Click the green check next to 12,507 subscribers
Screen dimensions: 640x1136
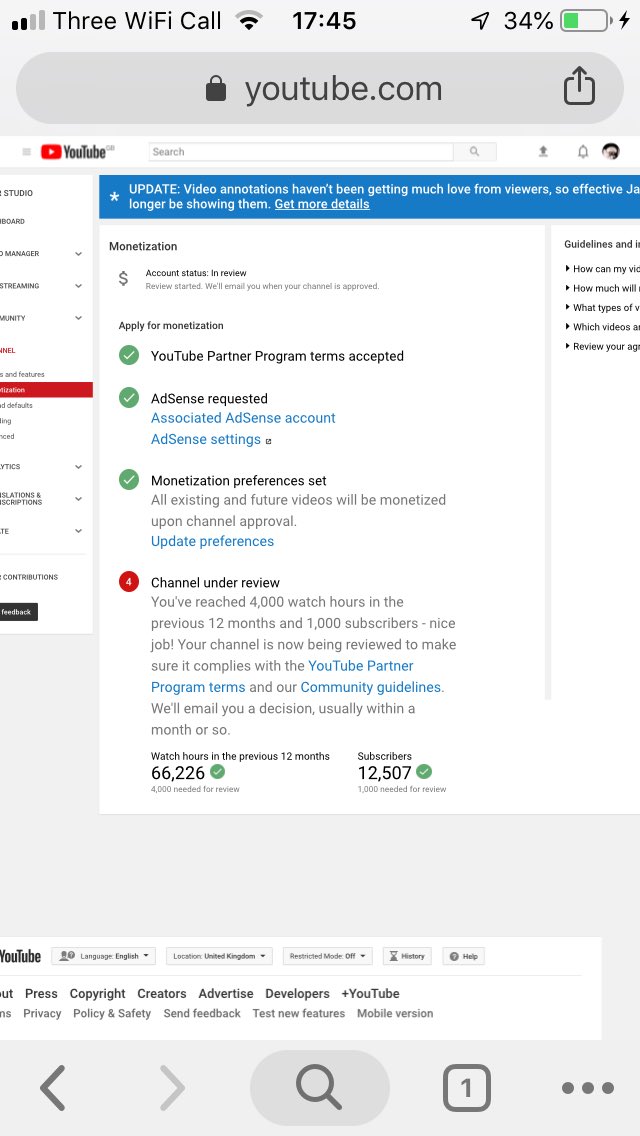424,772
